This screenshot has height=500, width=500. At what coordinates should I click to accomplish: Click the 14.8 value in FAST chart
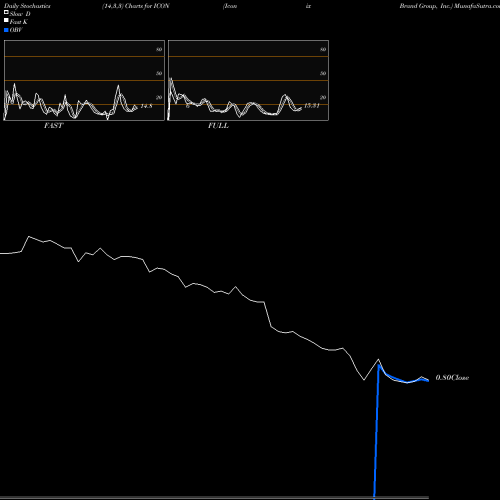coord(146,106)
